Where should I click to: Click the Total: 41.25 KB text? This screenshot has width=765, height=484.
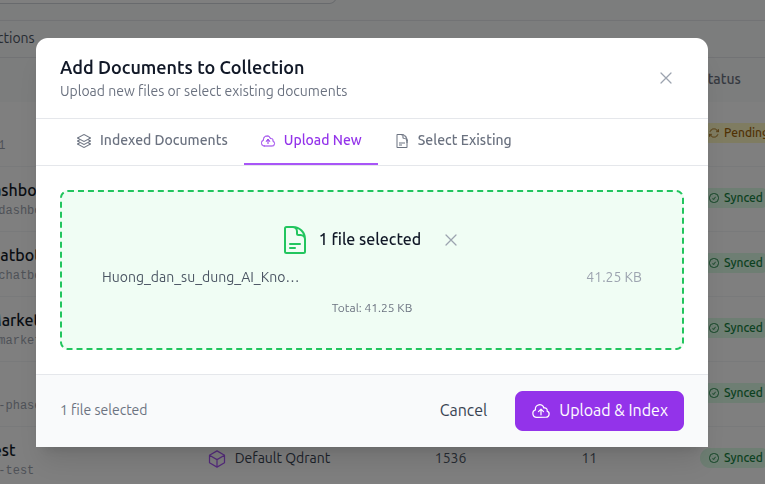(372, 308)
